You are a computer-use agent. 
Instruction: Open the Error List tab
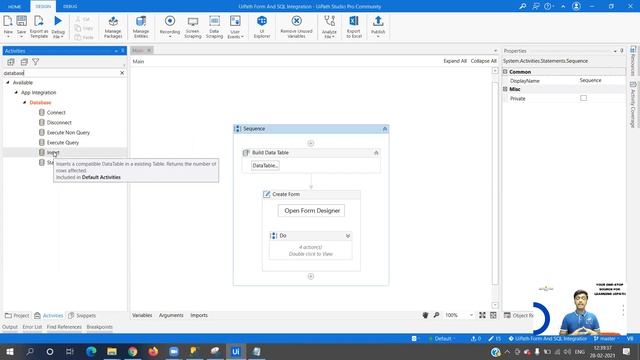click(32, 327)
